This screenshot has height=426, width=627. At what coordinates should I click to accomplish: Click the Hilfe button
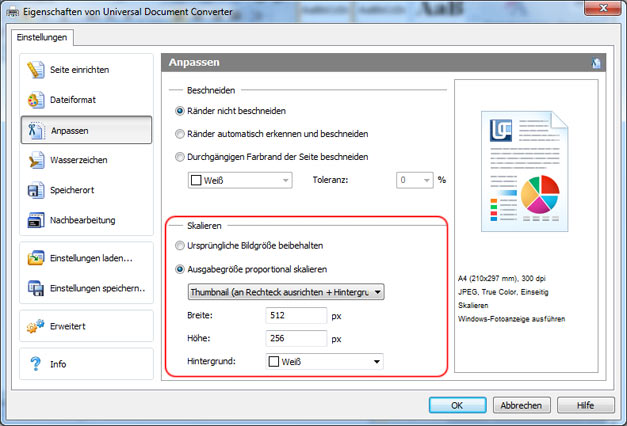coord(585,405)
